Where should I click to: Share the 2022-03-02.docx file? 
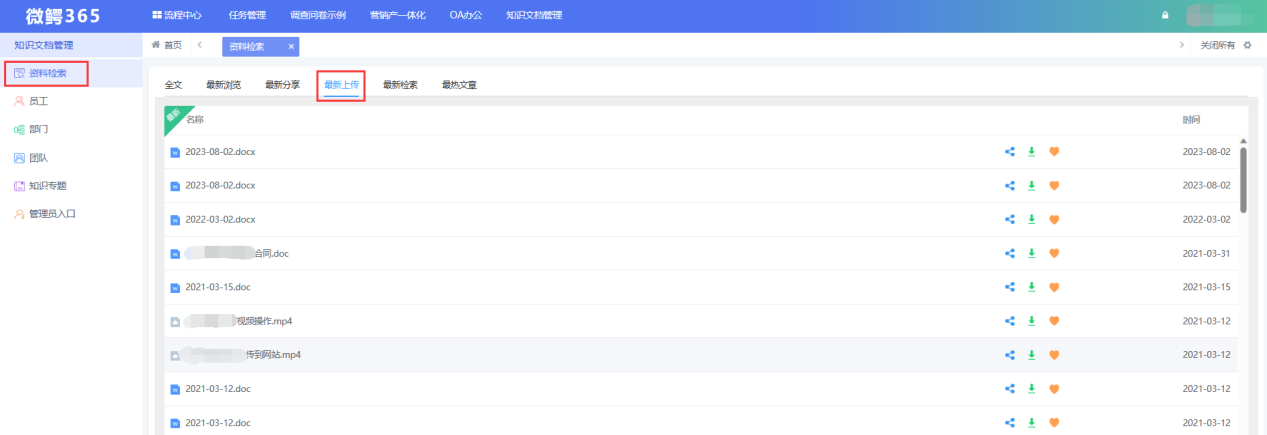[1009, 219]
